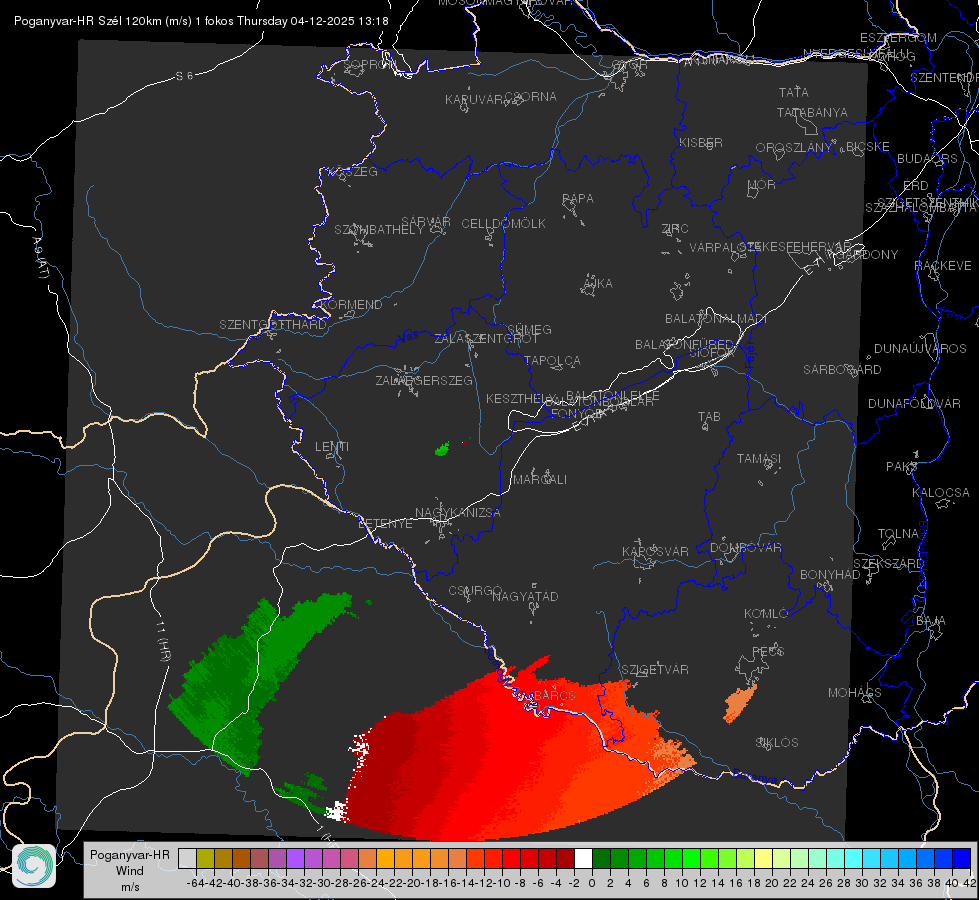The width and height of the screenshot is (979, 900).
Task: Click the swirl logo icon beside the legend
Action: coord(34,866)
